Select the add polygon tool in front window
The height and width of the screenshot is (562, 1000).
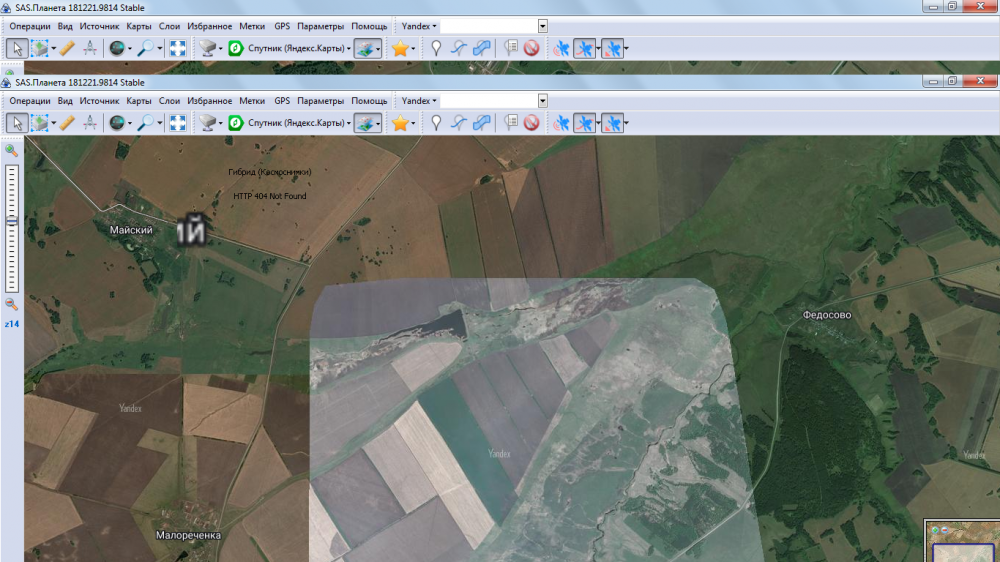pyautogui.click(x=481, y=123)
